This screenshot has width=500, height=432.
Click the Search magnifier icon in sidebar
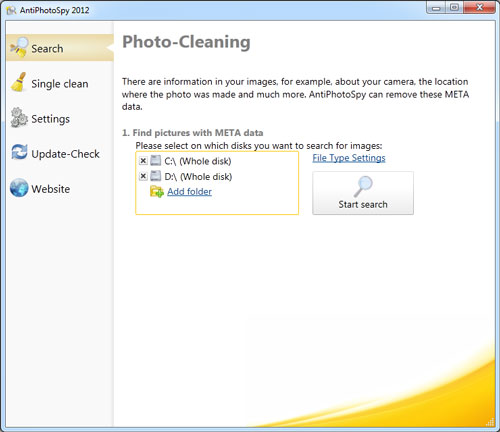[x=19, y=47]
